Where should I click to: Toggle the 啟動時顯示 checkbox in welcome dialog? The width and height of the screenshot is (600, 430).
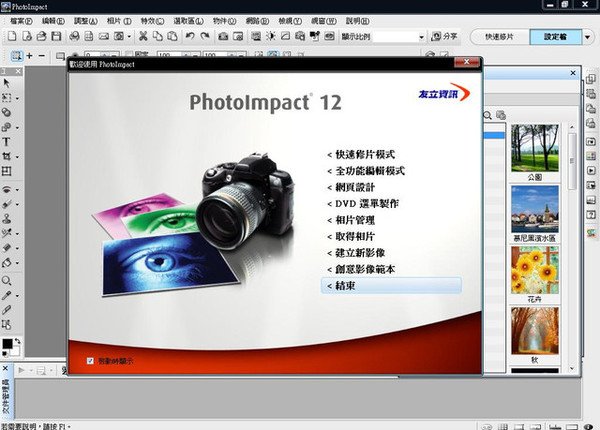(90, 360)
